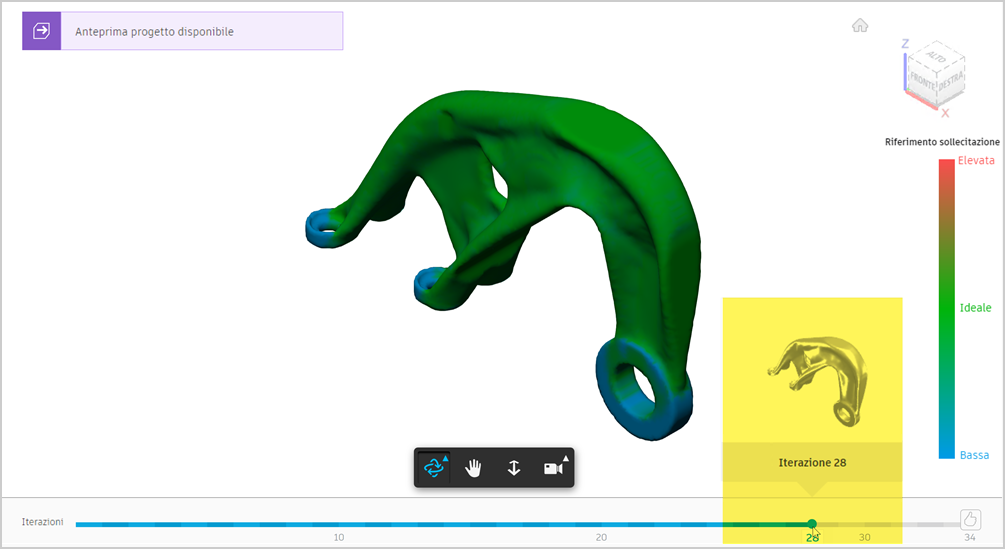Click the Bassa label on stress legend
Image resolution: width=1005 pixels, height=549 pixels.
974,455
